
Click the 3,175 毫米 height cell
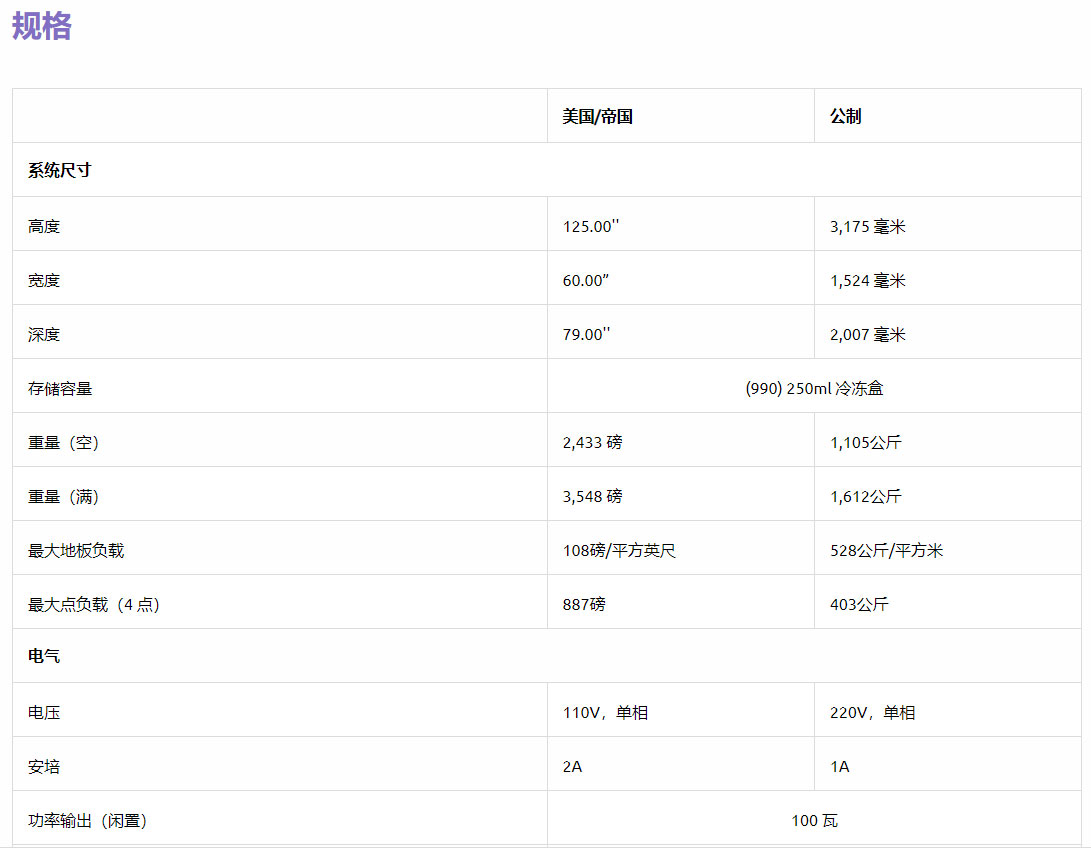(x=867, y=226)
